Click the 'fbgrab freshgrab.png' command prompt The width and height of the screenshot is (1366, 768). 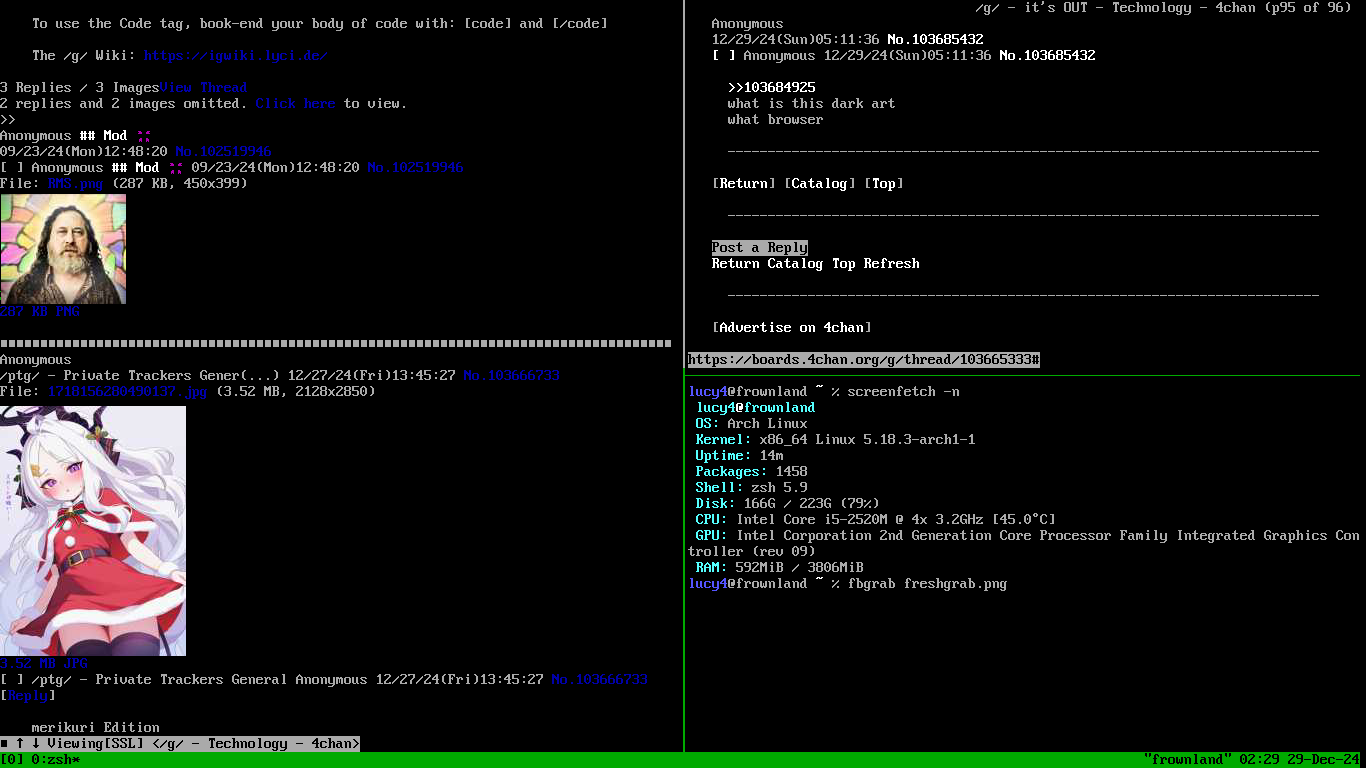927,583
